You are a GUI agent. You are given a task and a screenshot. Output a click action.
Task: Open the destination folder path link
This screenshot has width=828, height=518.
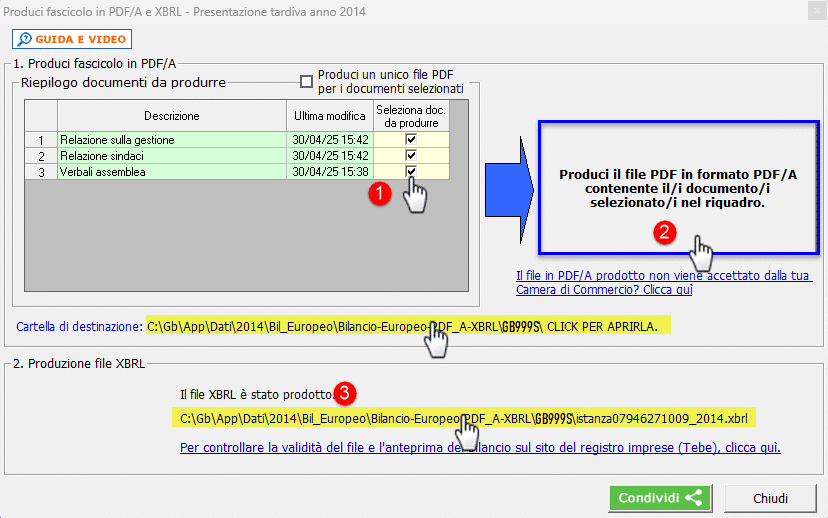click(x=401, y=326)
